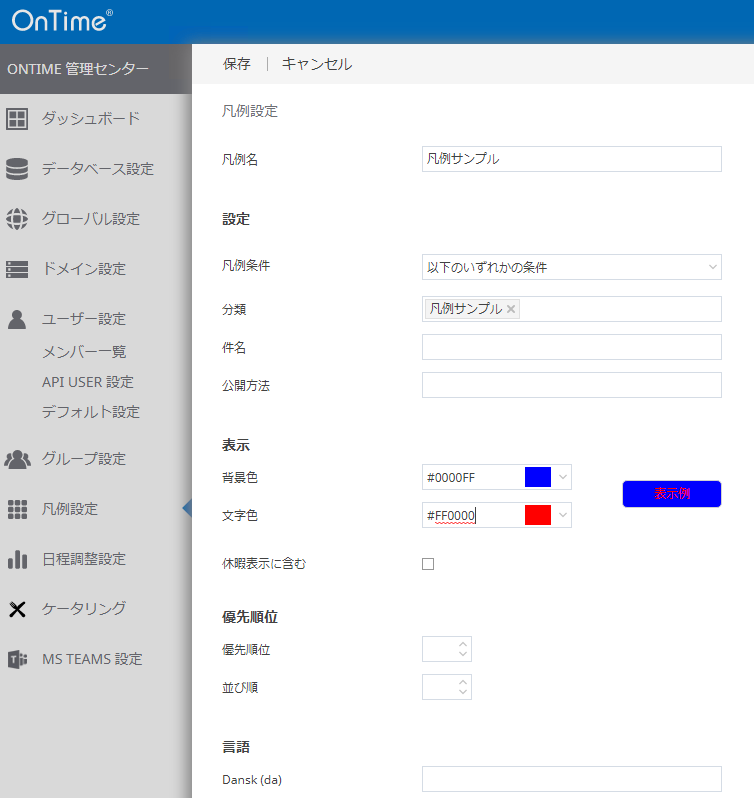This screenshot has width=754, height=798.
Task: Click the user silhouette icon
Action: tap(17, 319)
